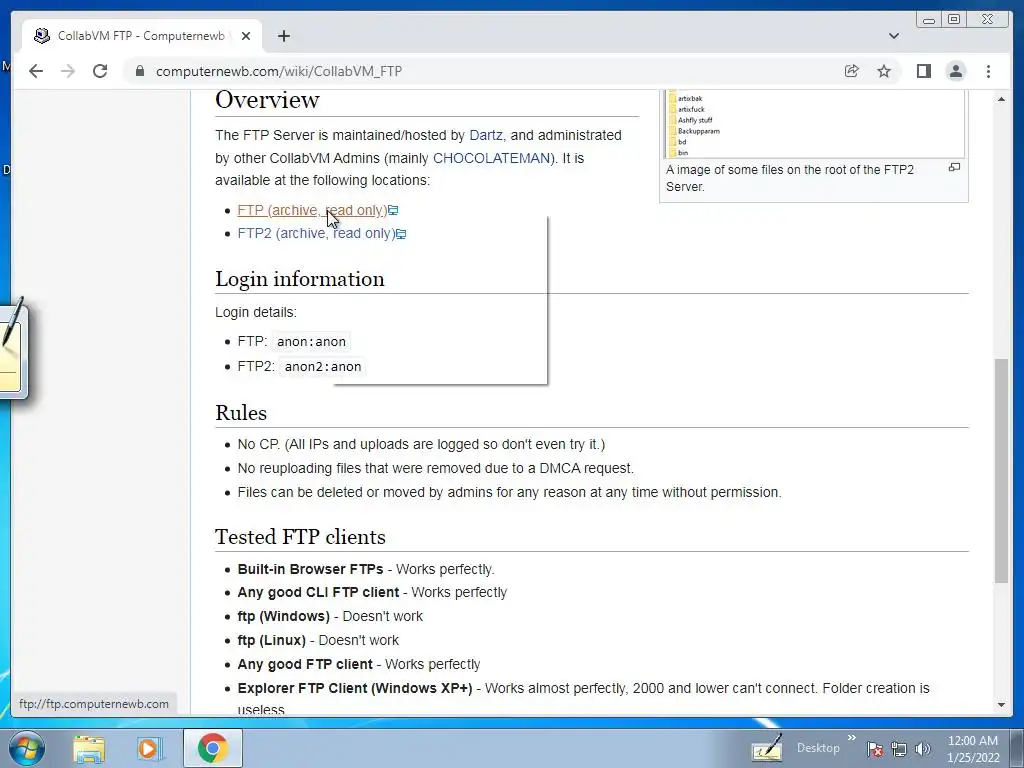The image size is (1024, 768).
Task: Click the vertical scrollbar thumb
Action: click(1001, 470)
